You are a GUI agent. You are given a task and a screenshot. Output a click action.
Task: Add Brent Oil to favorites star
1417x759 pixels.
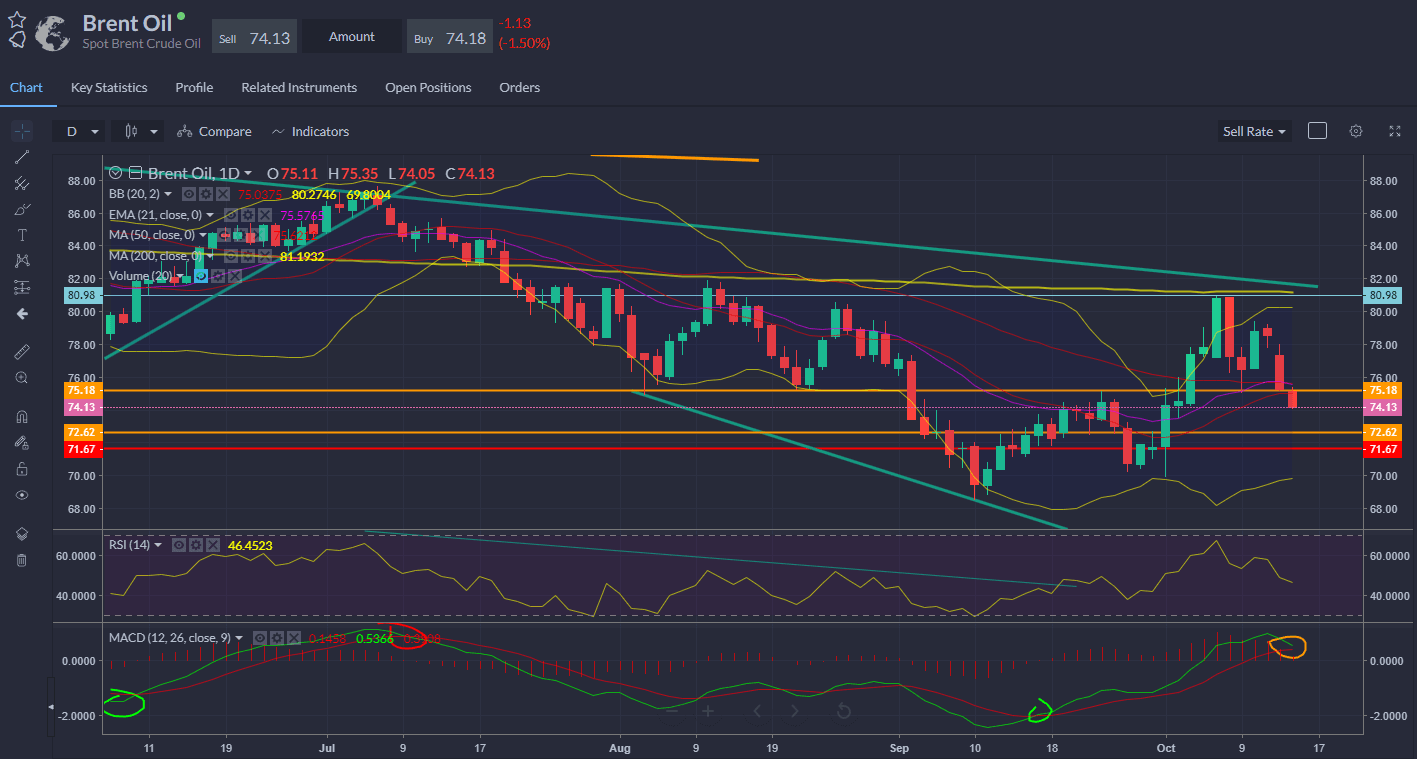tap(17, 19)
